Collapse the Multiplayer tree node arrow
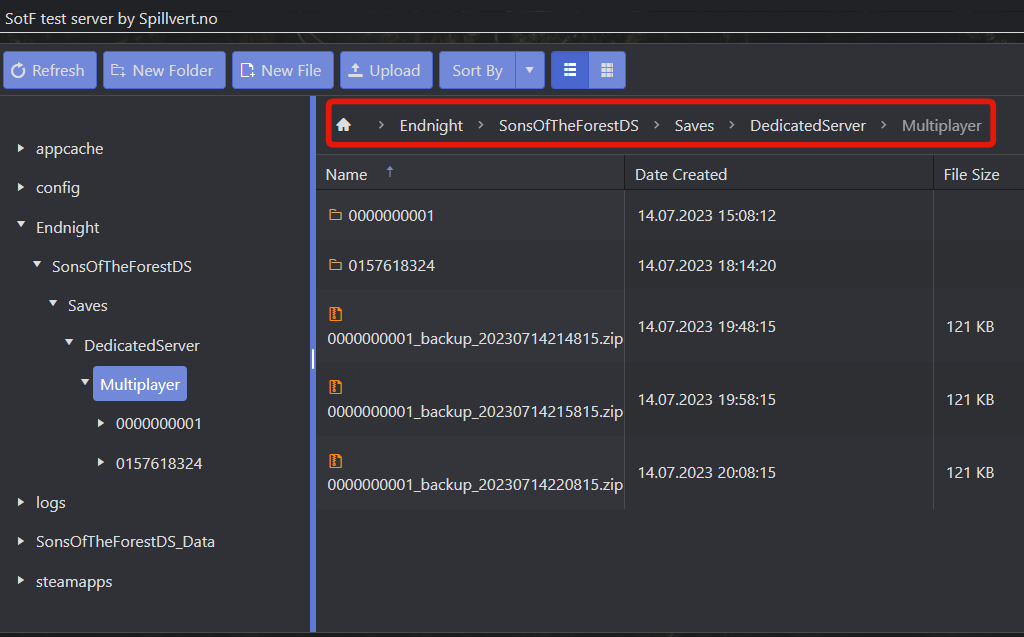Image resolution: width=1024 pixels, height=637 pixels. 85,382
